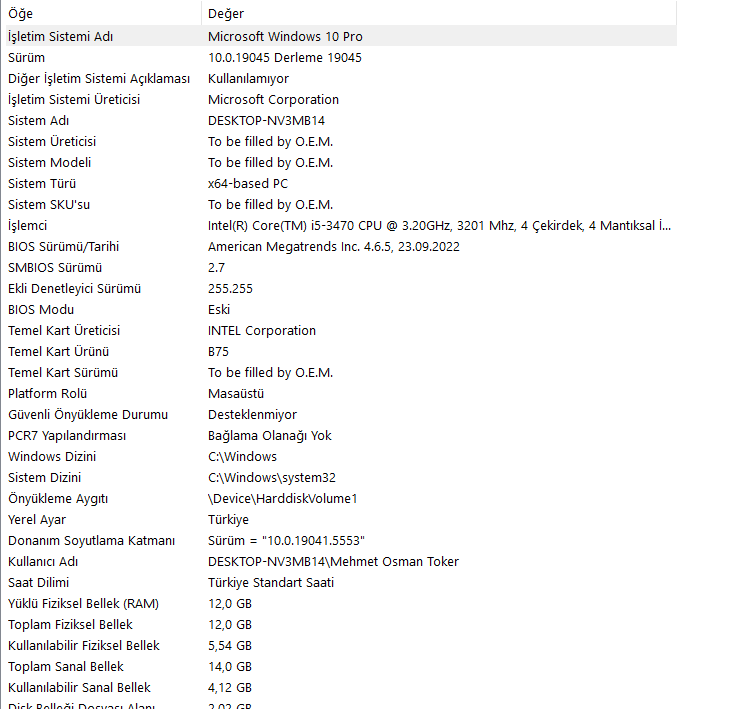
Task: Click Türkiye Standart Saati value
Action: coord(271,582)
